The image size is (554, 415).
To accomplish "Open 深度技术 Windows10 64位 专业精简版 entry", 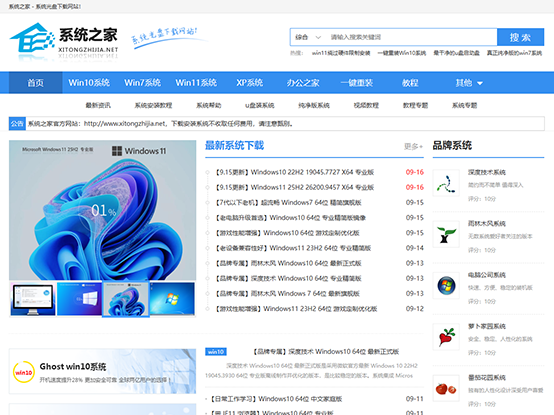I will pos(288,279).
